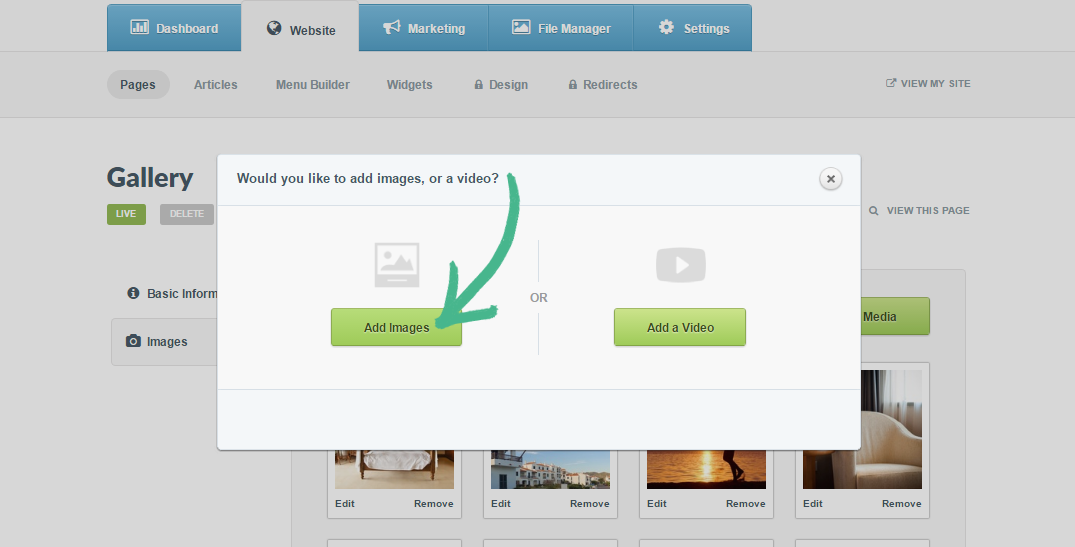The height and width of the screenshot is (547, 1075).
Task: Open the locked Design section
Action: [x=501, y=85]
